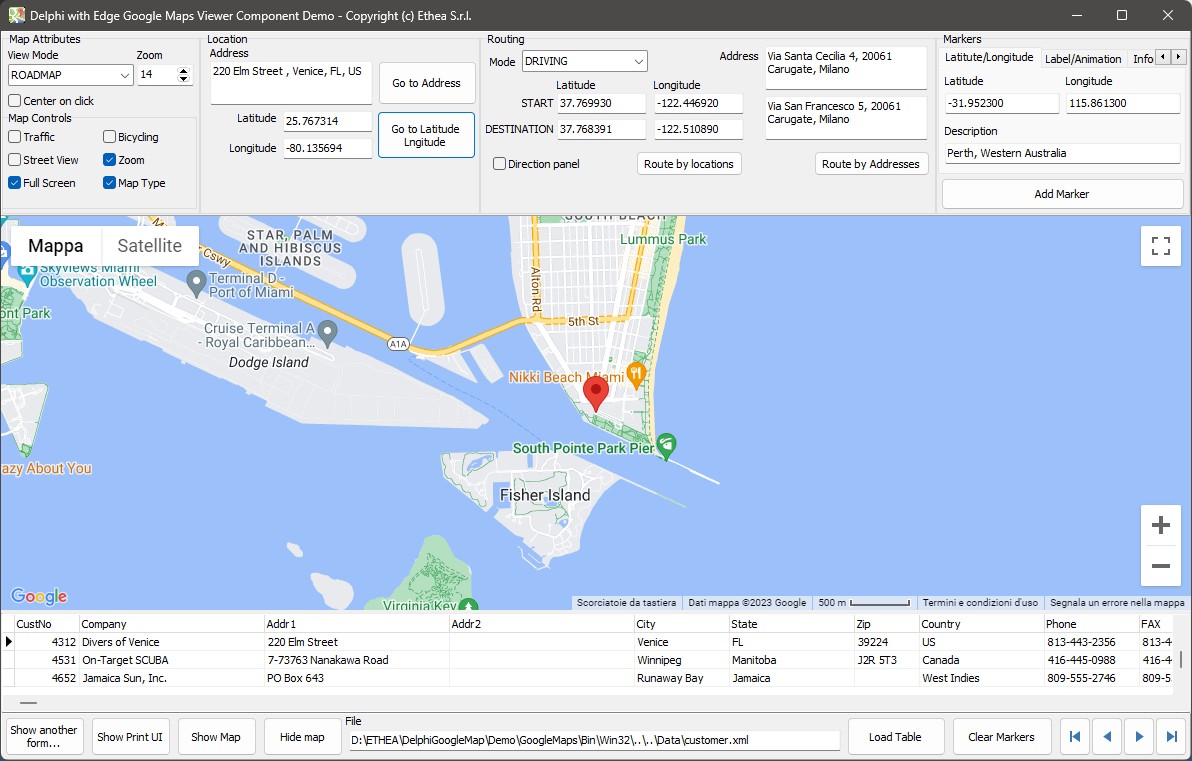This screenshot has width=1192, height=761.
Task: Click the Nikki Beach Miami restaurant pin
Action: click(636, 375)
